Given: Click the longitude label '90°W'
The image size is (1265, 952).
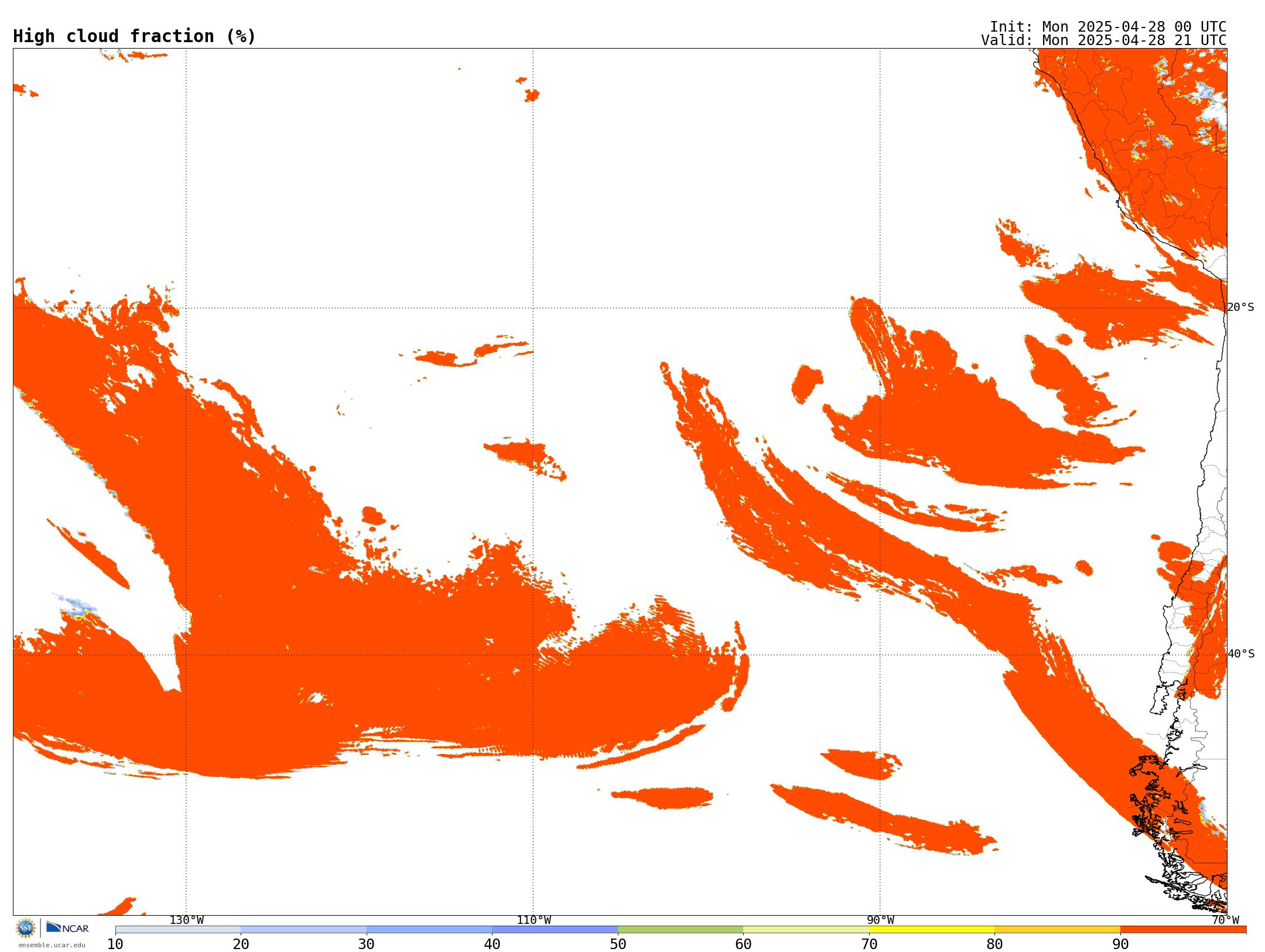Looking at the screenshot, I should tap(880, 920).
